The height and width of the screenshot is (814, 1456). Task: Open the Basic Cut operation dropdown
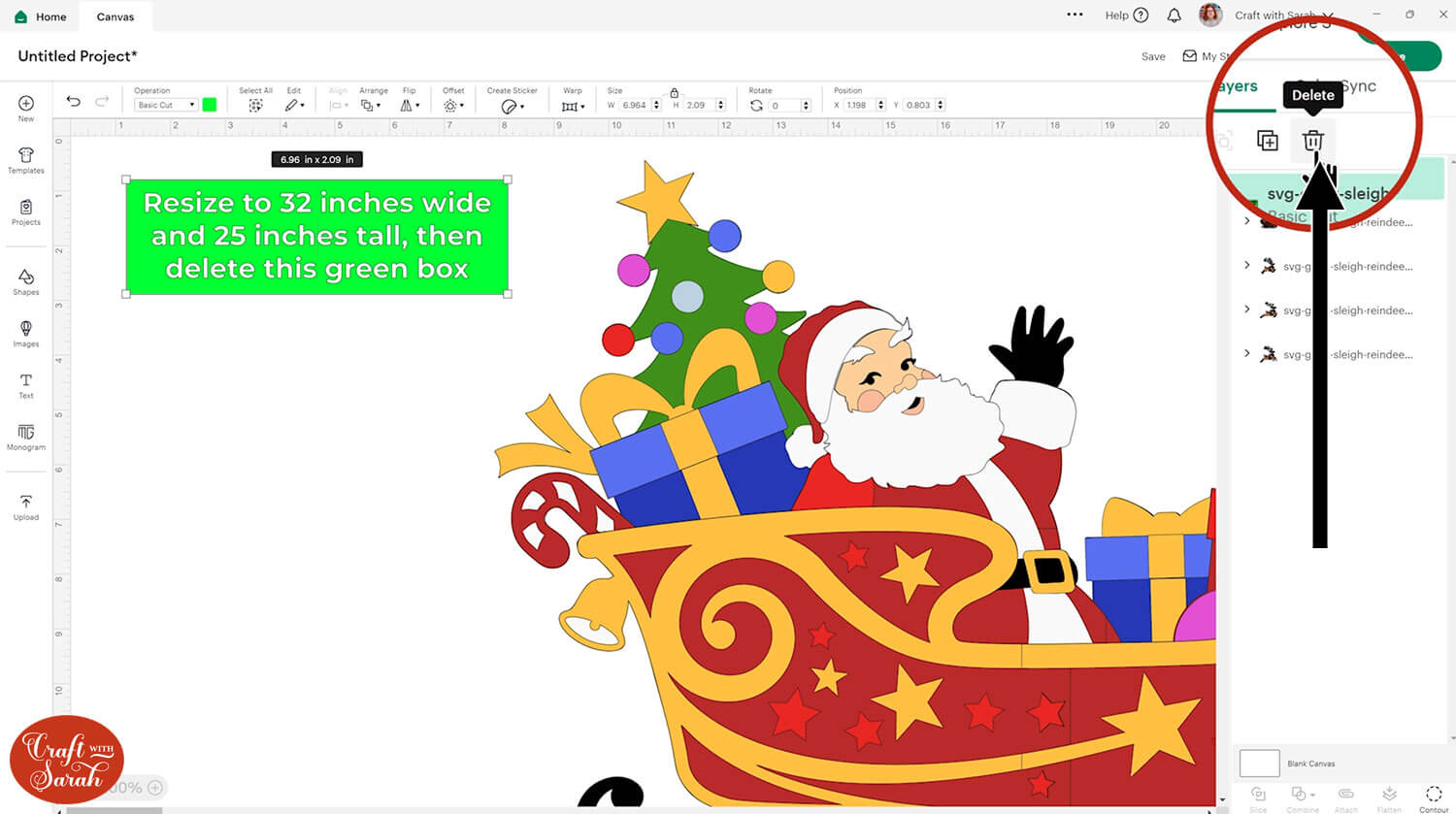pos(165,105)
